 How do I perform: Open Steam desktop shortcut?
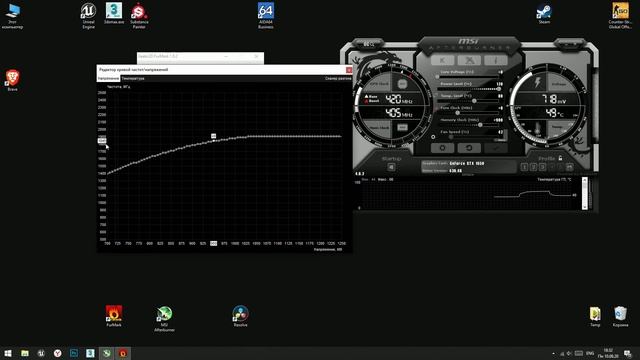coord(544,14)
